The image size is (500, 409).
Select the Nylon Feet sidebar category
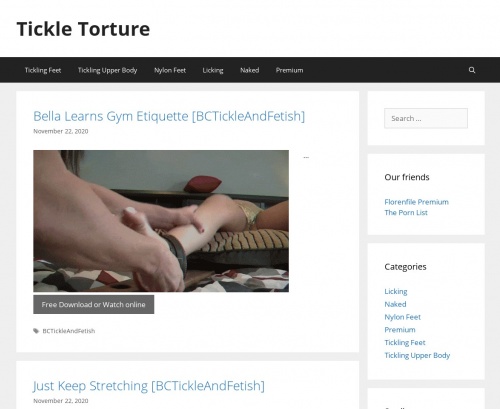pos(402,317)
